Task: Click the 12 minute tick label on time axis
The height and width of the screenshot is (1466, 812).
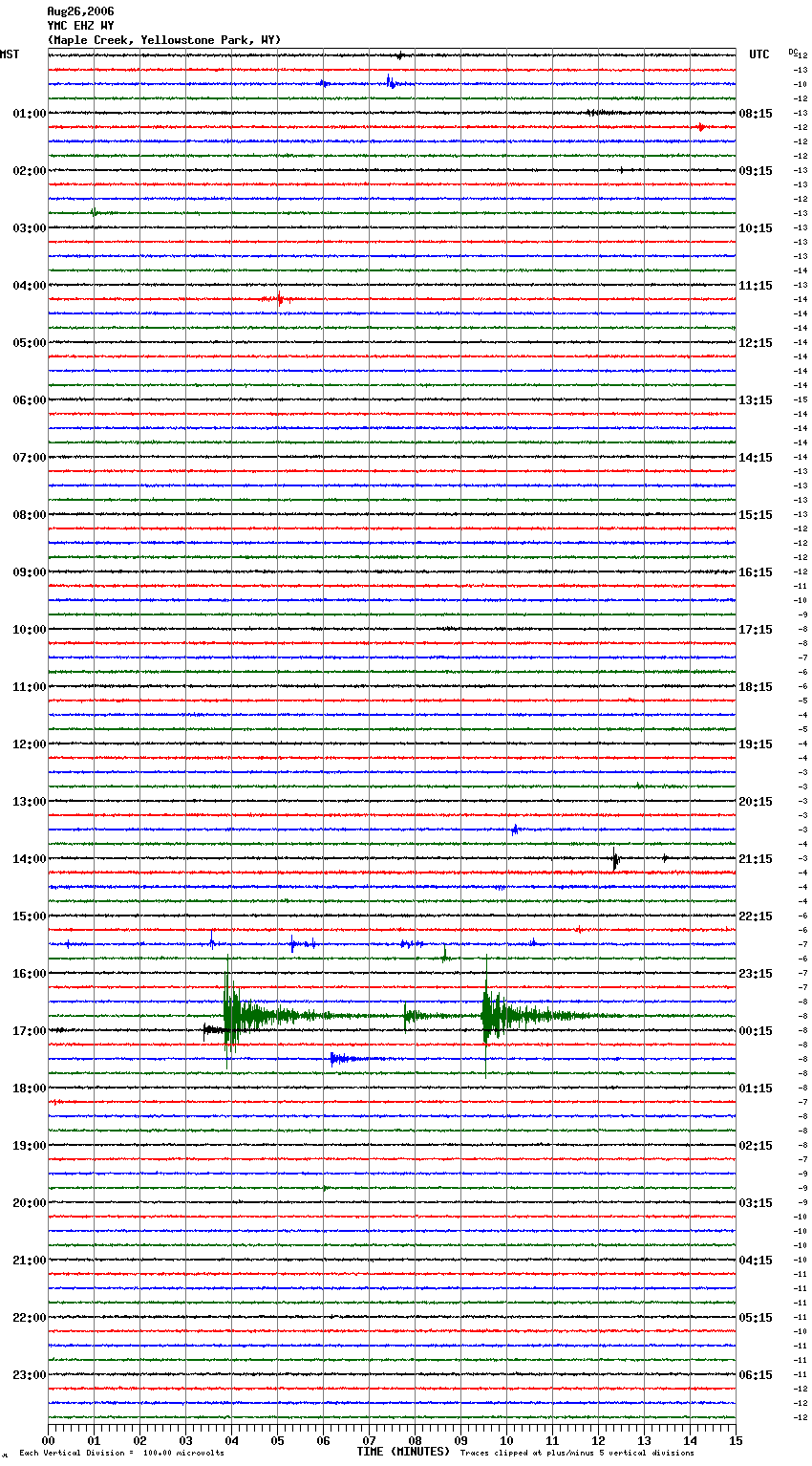Action: point(598,1440)
